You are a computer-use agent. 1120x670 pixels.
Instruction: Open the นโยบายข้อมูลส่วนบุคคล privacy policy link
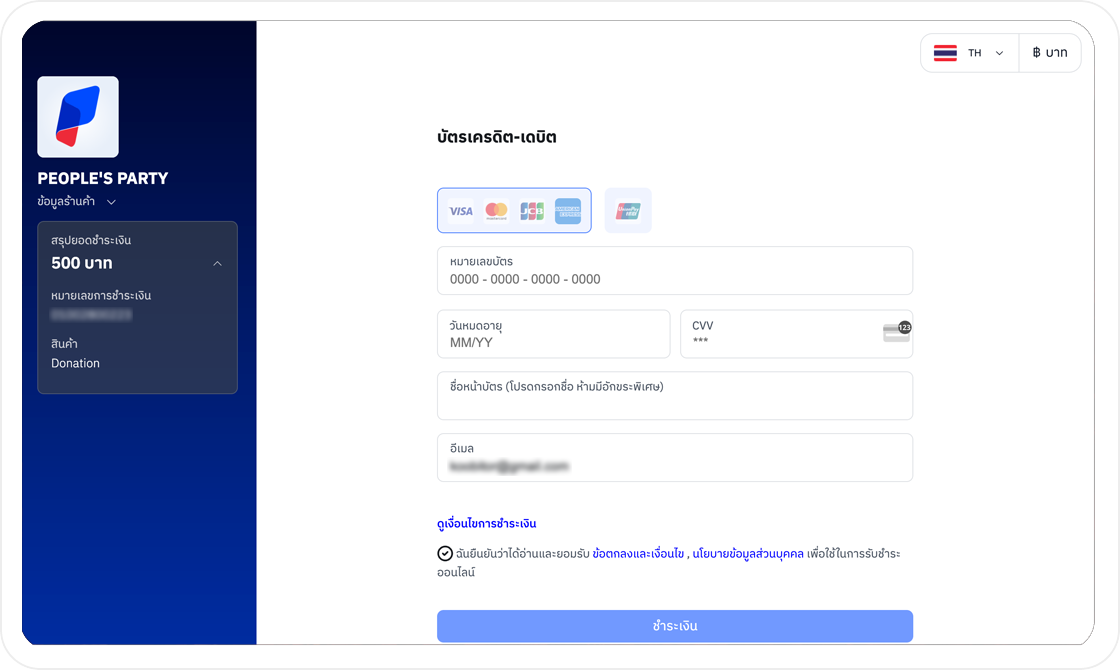[x=748, y=554]
